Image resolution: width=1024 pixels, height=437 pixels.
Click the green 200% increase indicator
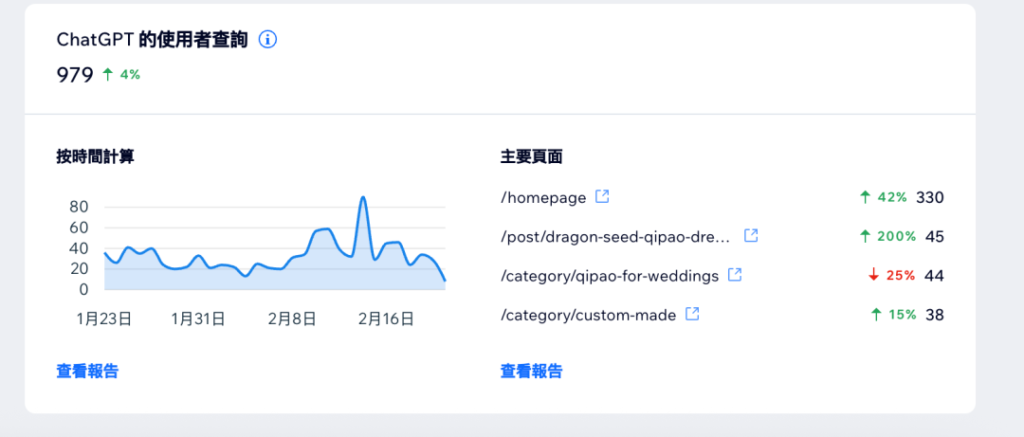(x=887, y=237)
